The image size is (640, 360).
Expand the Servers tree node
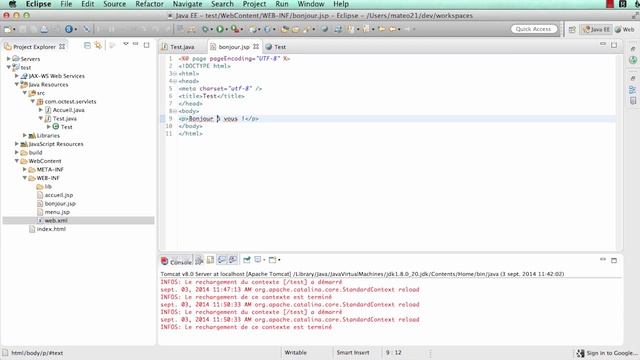pos(9,59)
